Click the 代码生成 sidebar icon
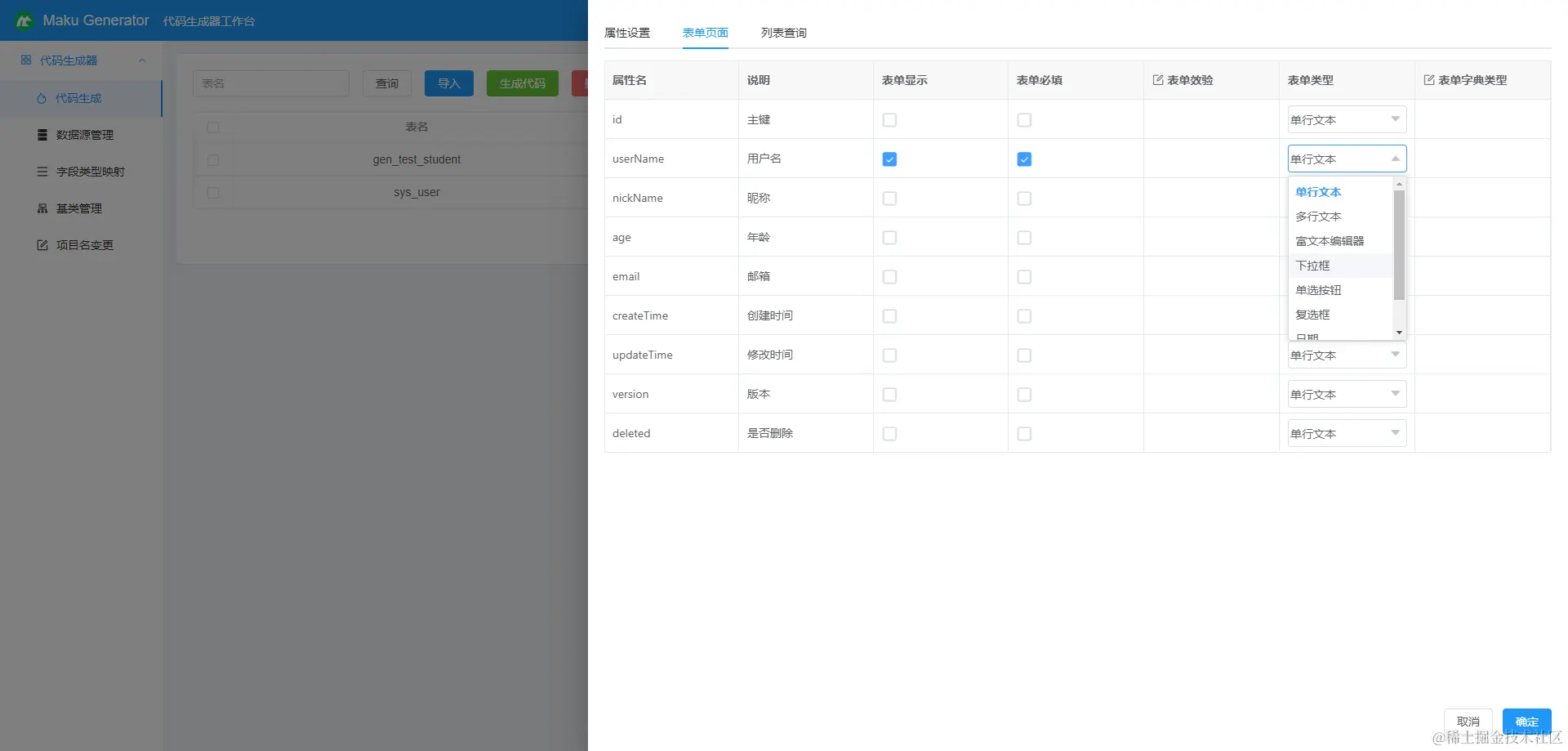The width and height of the screenshot is (1568, 751). click(x=42, y=98)
